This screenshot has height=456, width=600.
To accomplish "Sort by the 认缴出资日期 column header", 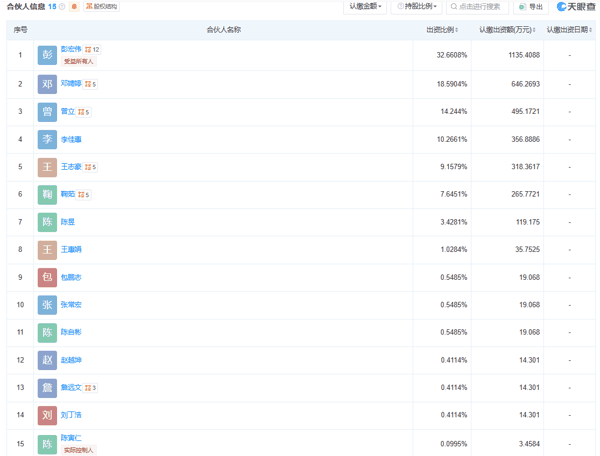I will [569, 30].
